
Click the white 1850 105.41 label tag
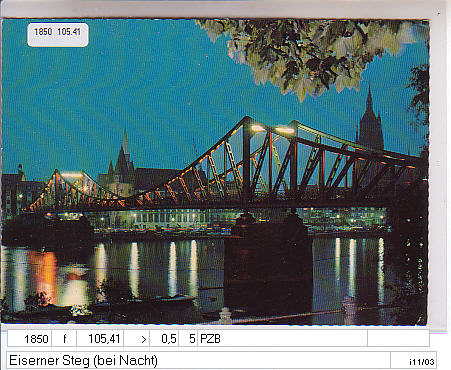tap(58, 34)
